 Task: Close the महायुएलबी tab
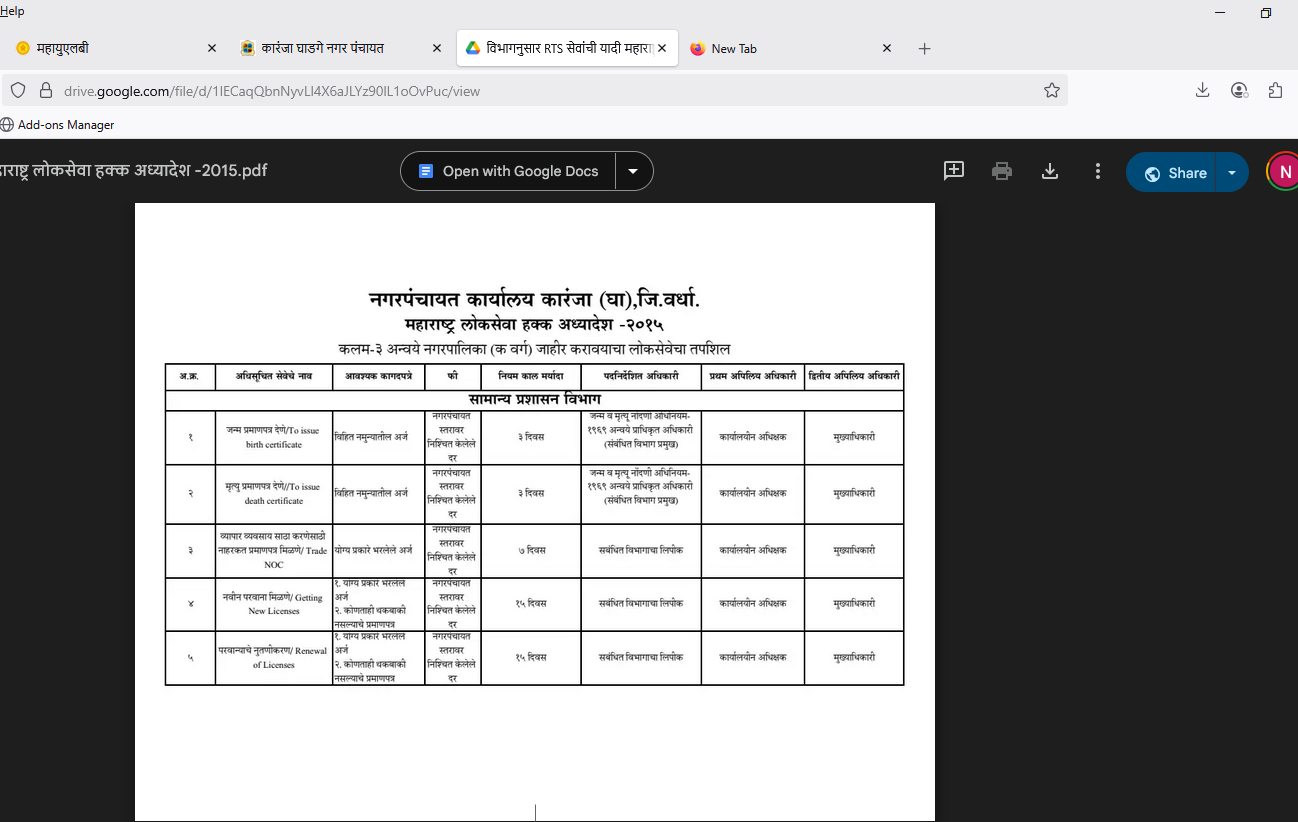(211, 48)
